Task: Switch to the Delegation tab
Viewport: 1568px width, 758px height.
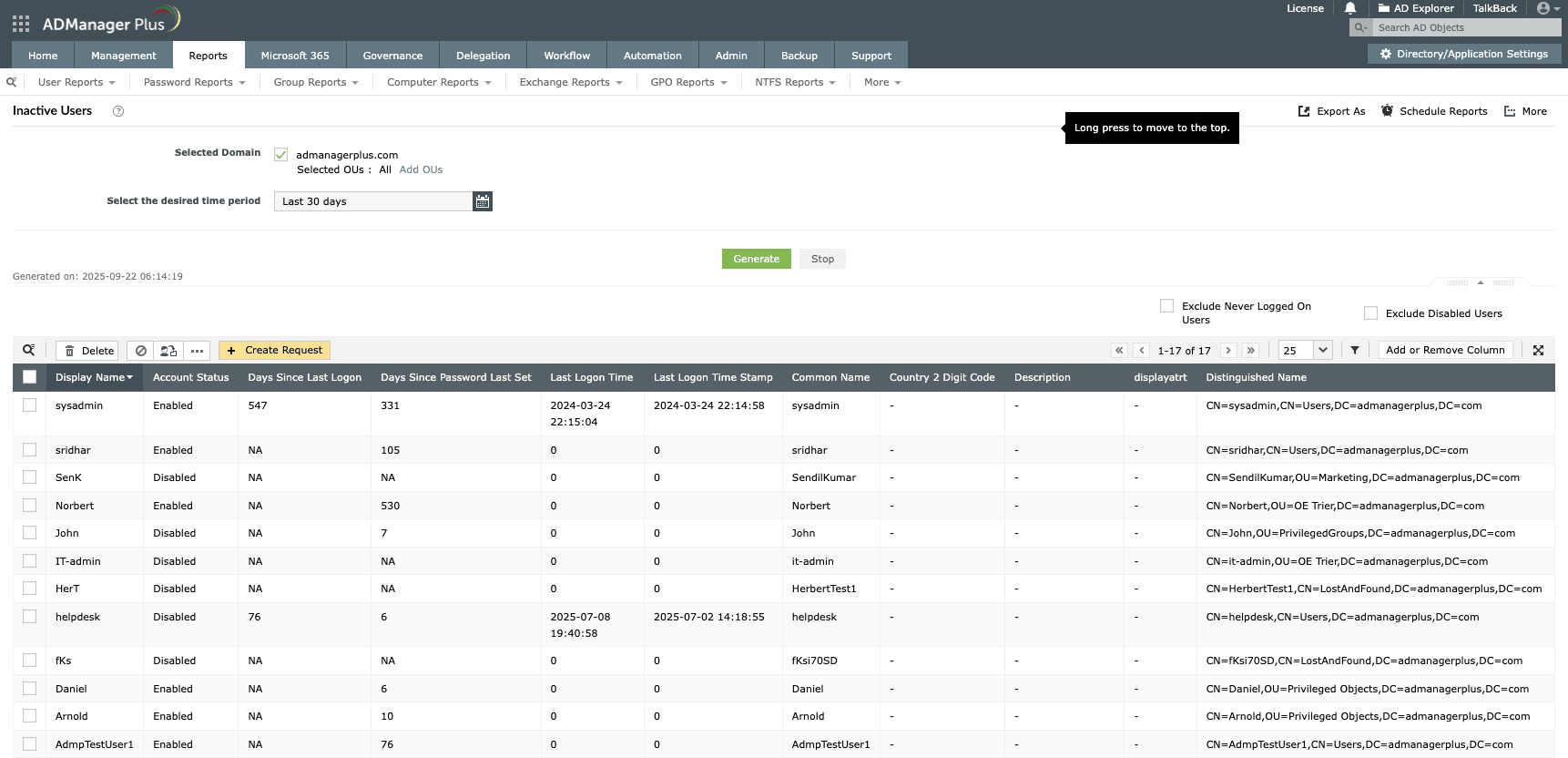Action: [x=484, y=56]
